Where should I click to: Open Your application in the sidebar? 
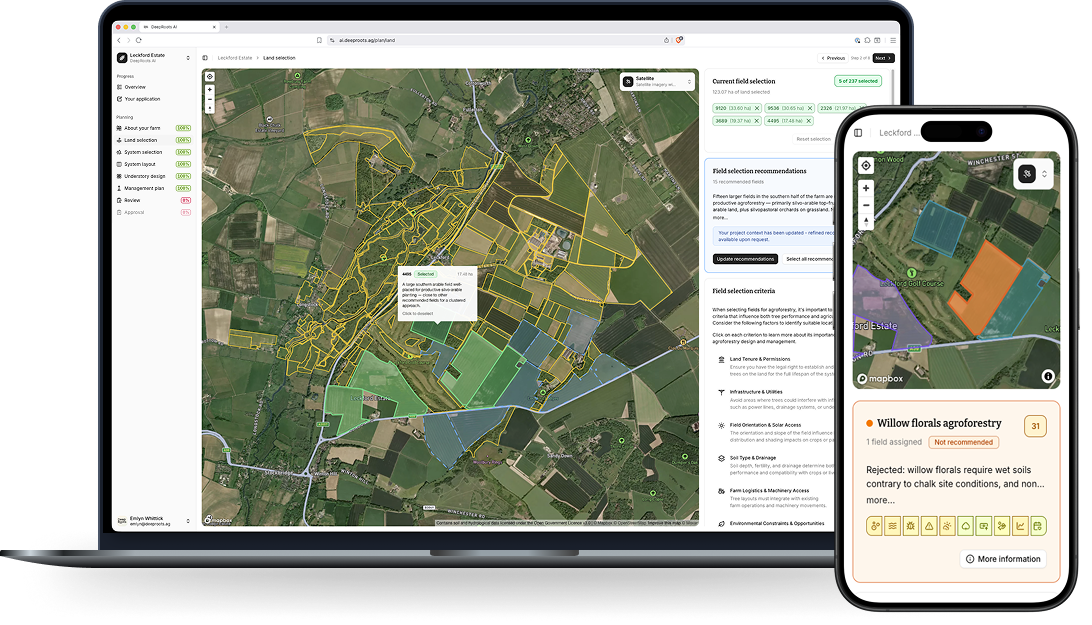pos(154,99)
